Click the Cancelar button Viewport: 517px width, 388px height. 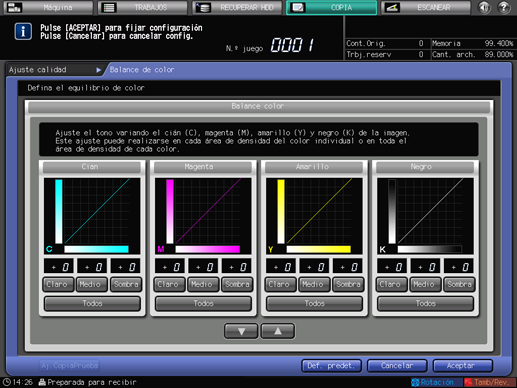tap(397, 366)
